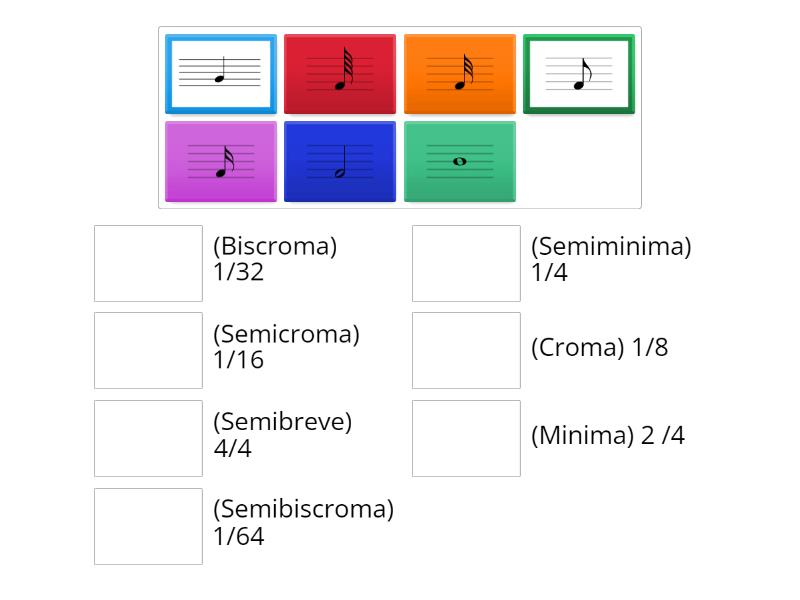This screenshot has height=600, width=800.
Task: Click the drop box next to Semibreve 4/4
Action: [x=148, y=438]
